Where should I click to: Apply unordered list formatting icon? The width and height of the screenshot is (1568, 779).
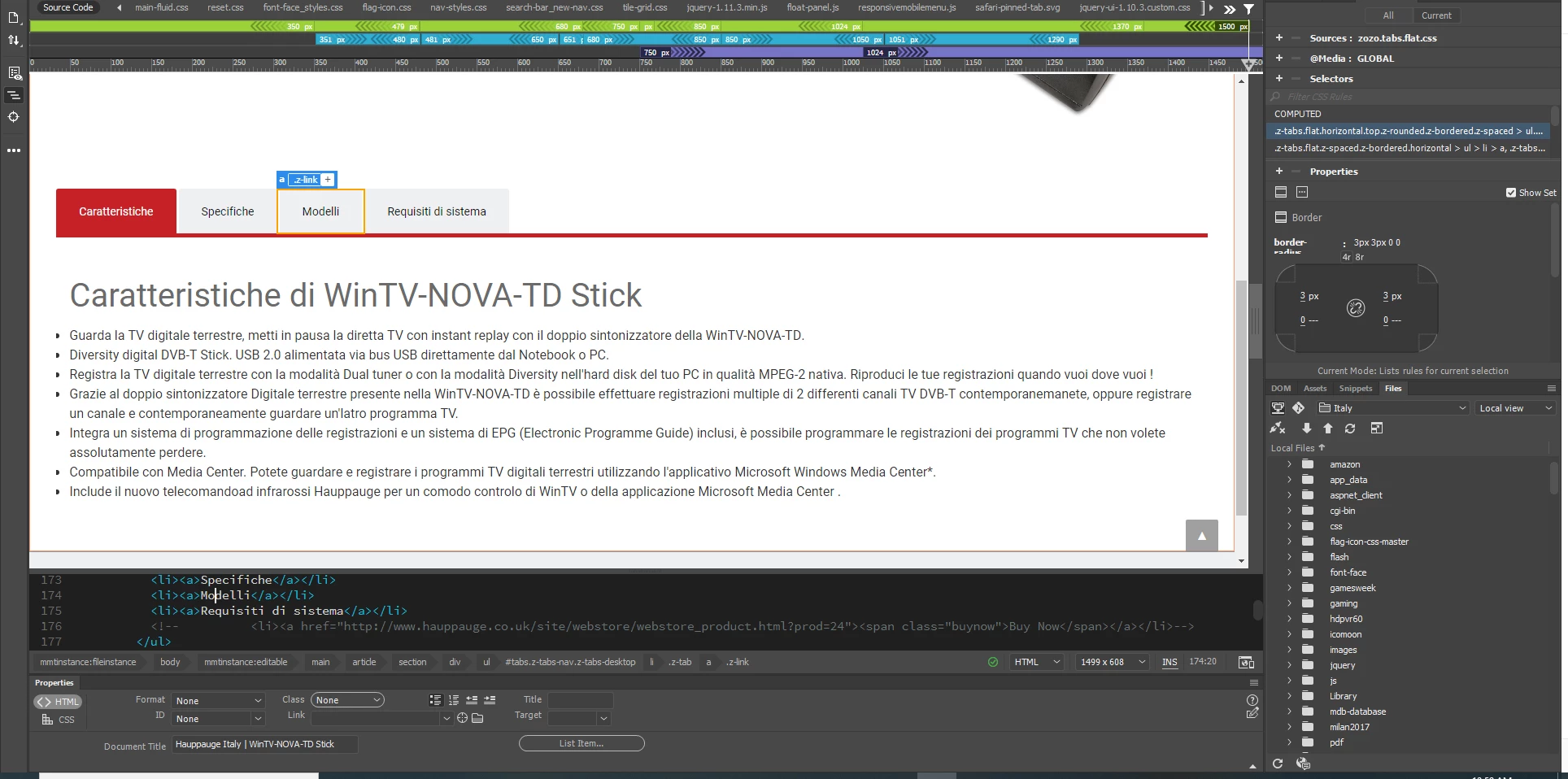coord(435,700)
